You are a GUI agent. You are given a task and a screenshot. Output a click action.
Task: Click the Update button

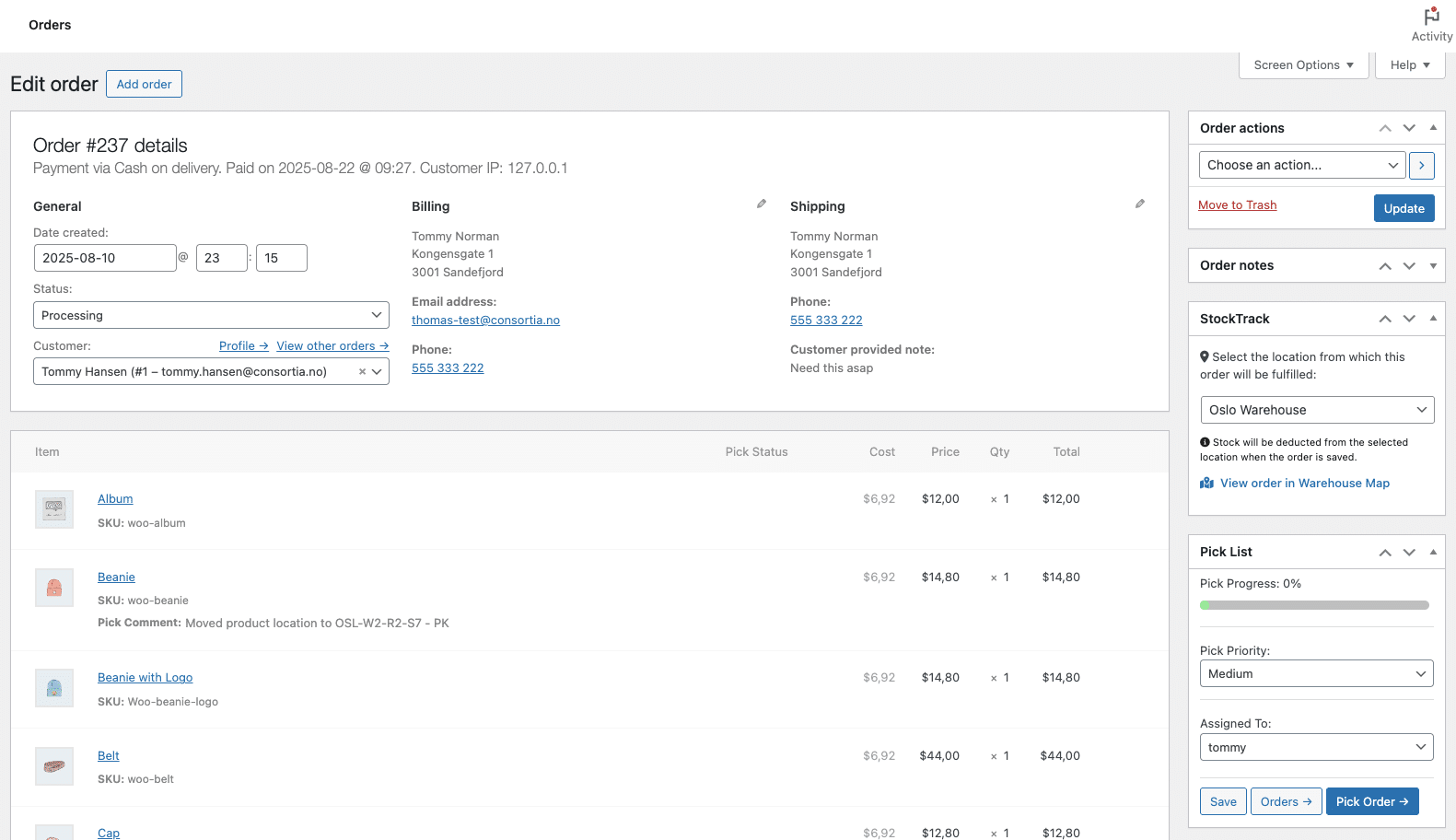[x=1403, y=209]
